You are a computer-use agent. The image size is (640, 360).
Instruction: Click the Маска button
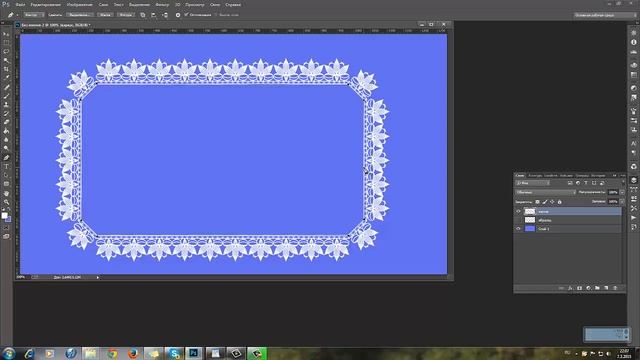[x=105, y=15]
